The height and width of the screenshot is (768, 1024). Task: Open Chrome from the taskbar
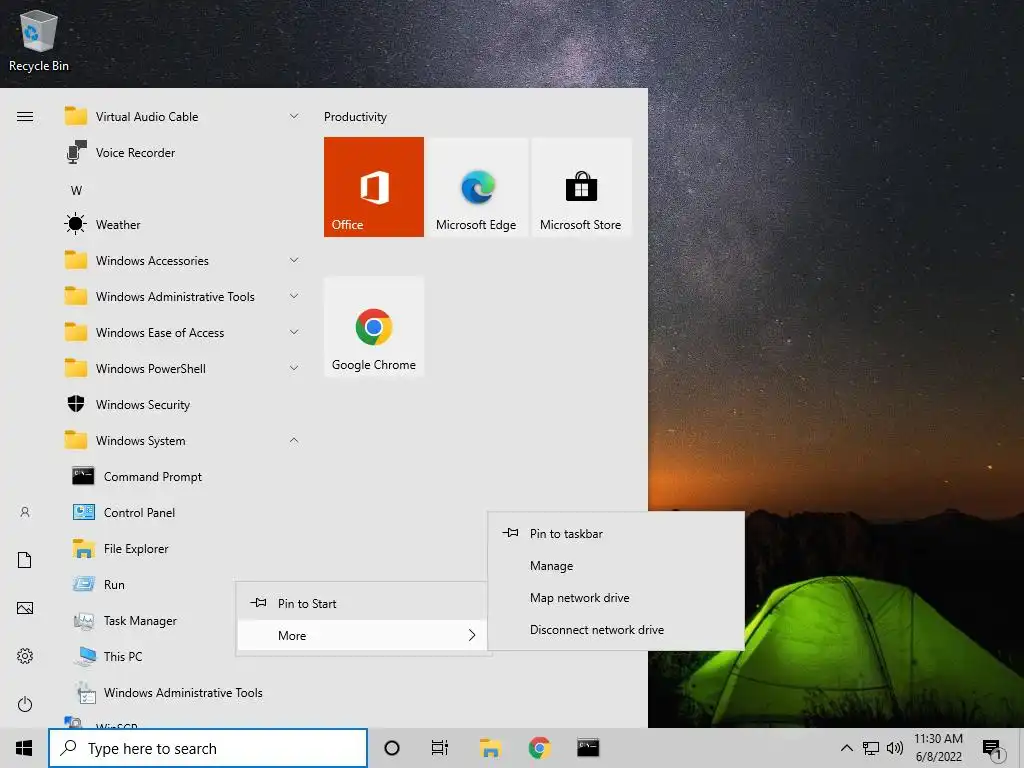pos(539,748)
